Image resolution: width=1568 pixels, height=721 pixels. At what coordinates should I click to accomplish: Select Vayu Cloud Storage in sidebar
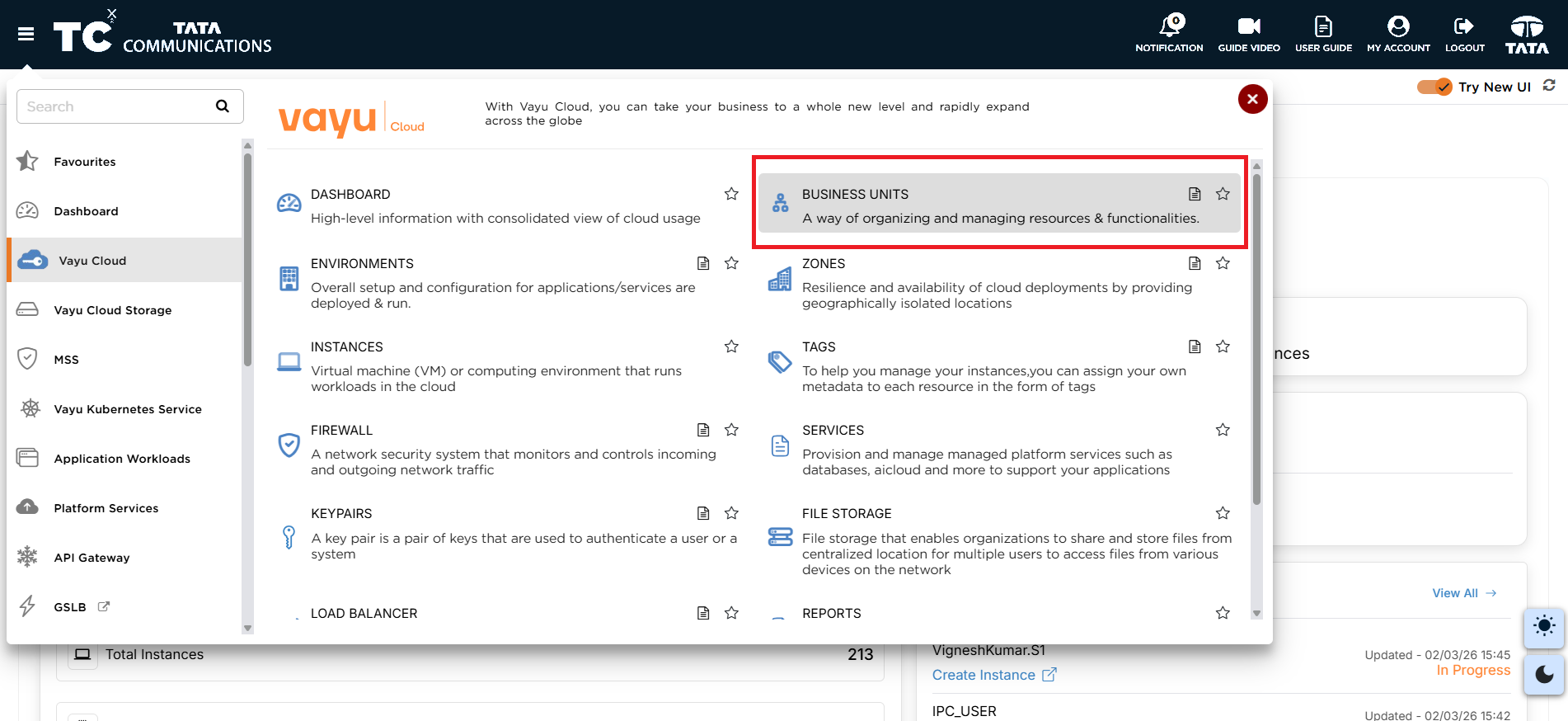(124, 310)
